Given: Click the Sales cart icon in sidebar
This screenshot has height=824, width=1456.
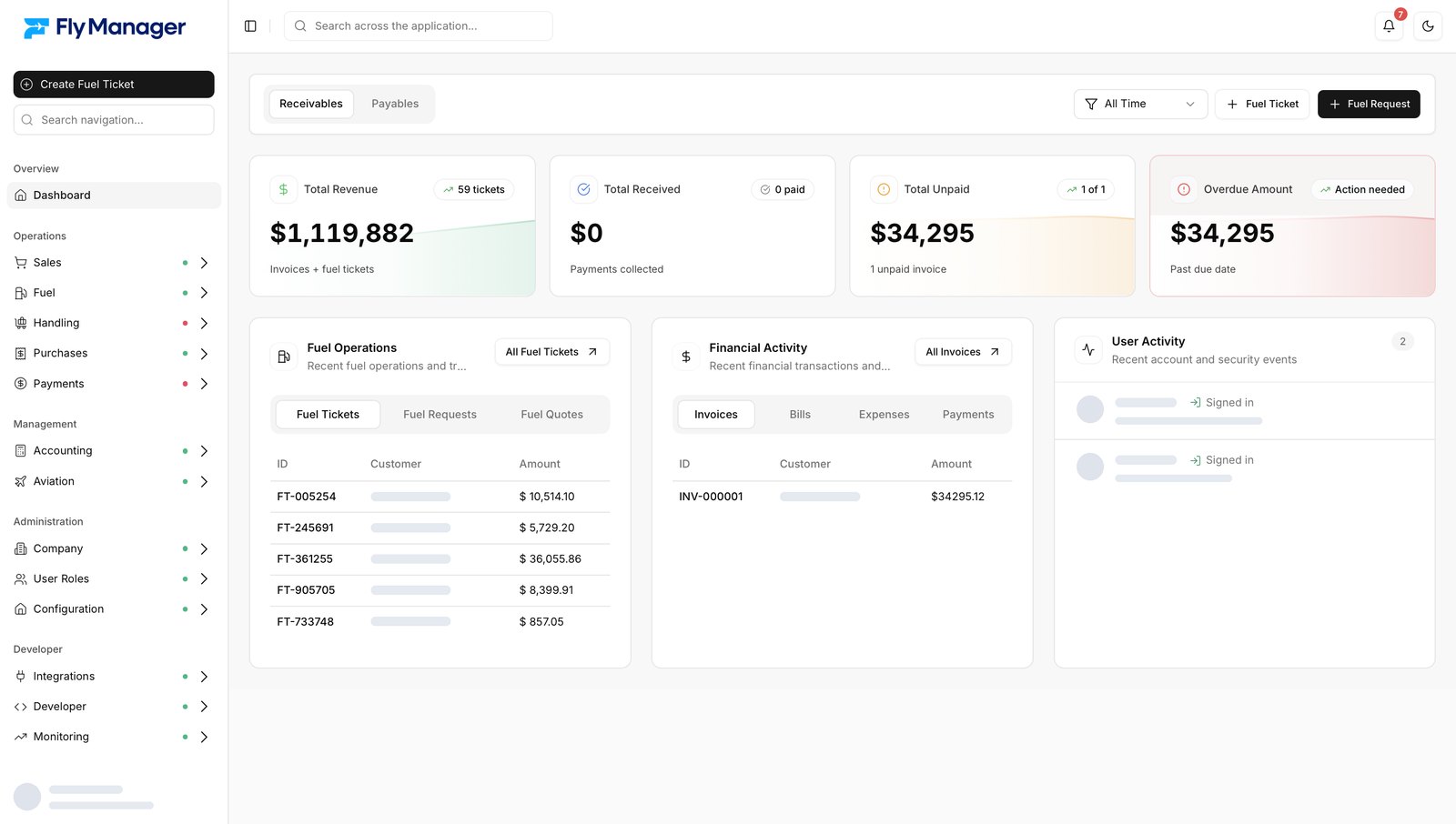Looking at the screenshot, I should pos(21,263).
